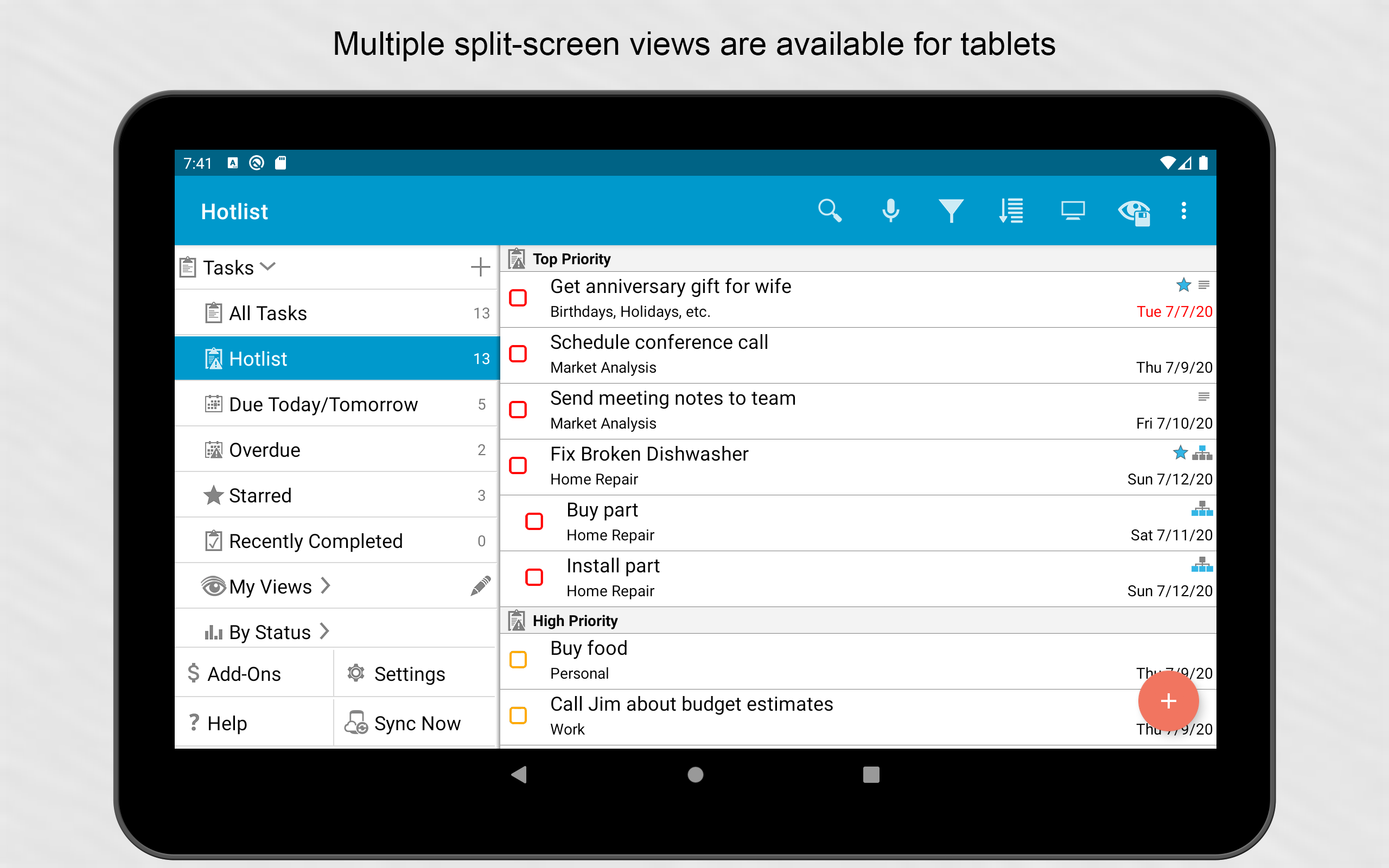This screenshot has width=1389, height=868.
Task: Tap the microphone voice input icon
Action: pyautogui.click(x=890, y=210)
